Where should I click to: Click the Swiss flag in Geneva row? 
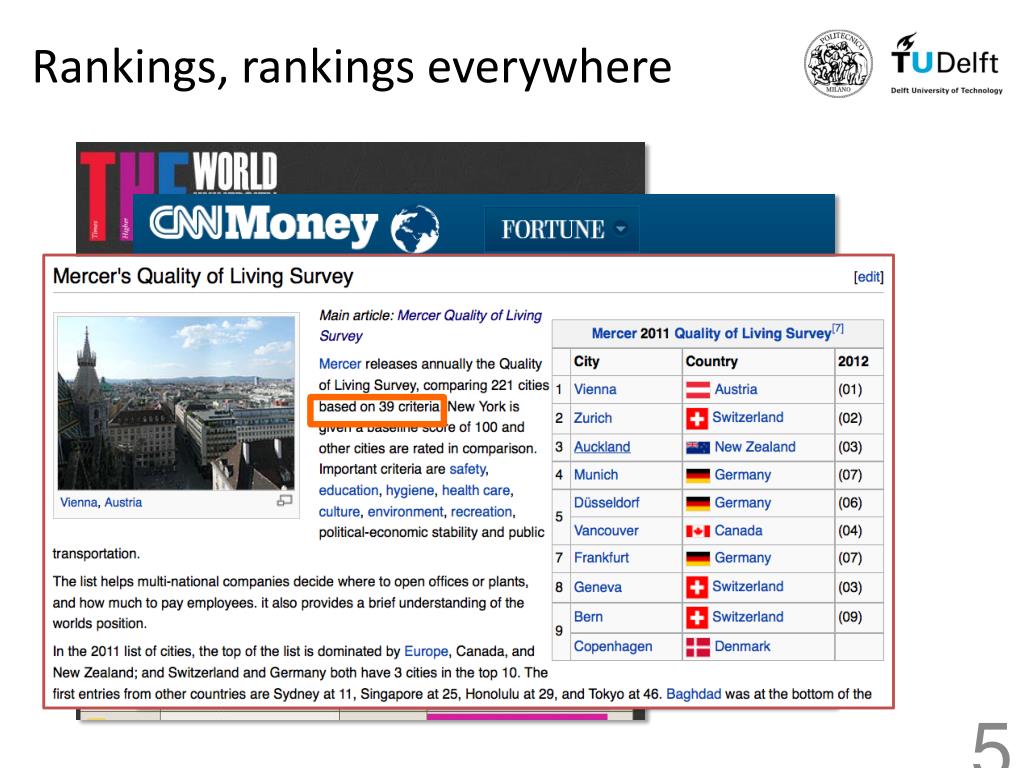697,587
